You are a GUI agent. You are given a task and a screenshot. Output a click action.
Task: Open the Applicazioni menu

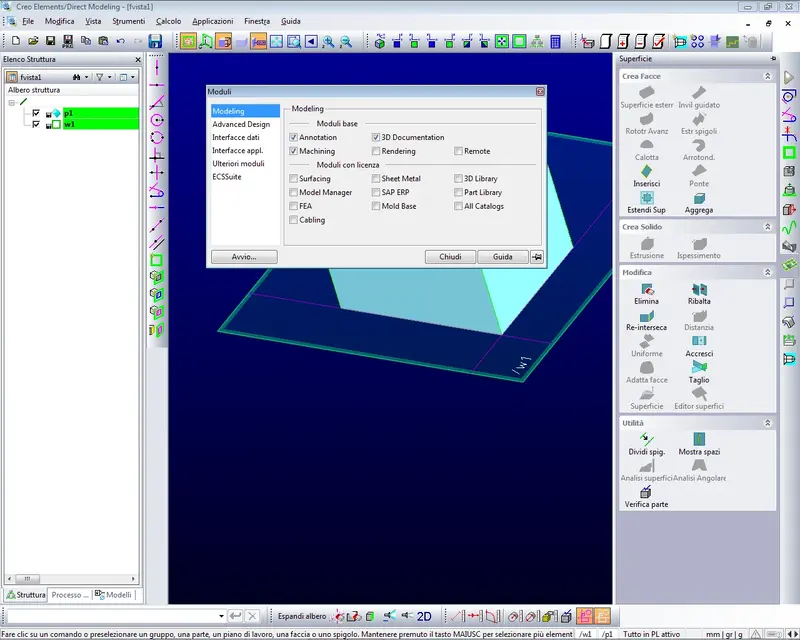212,21
